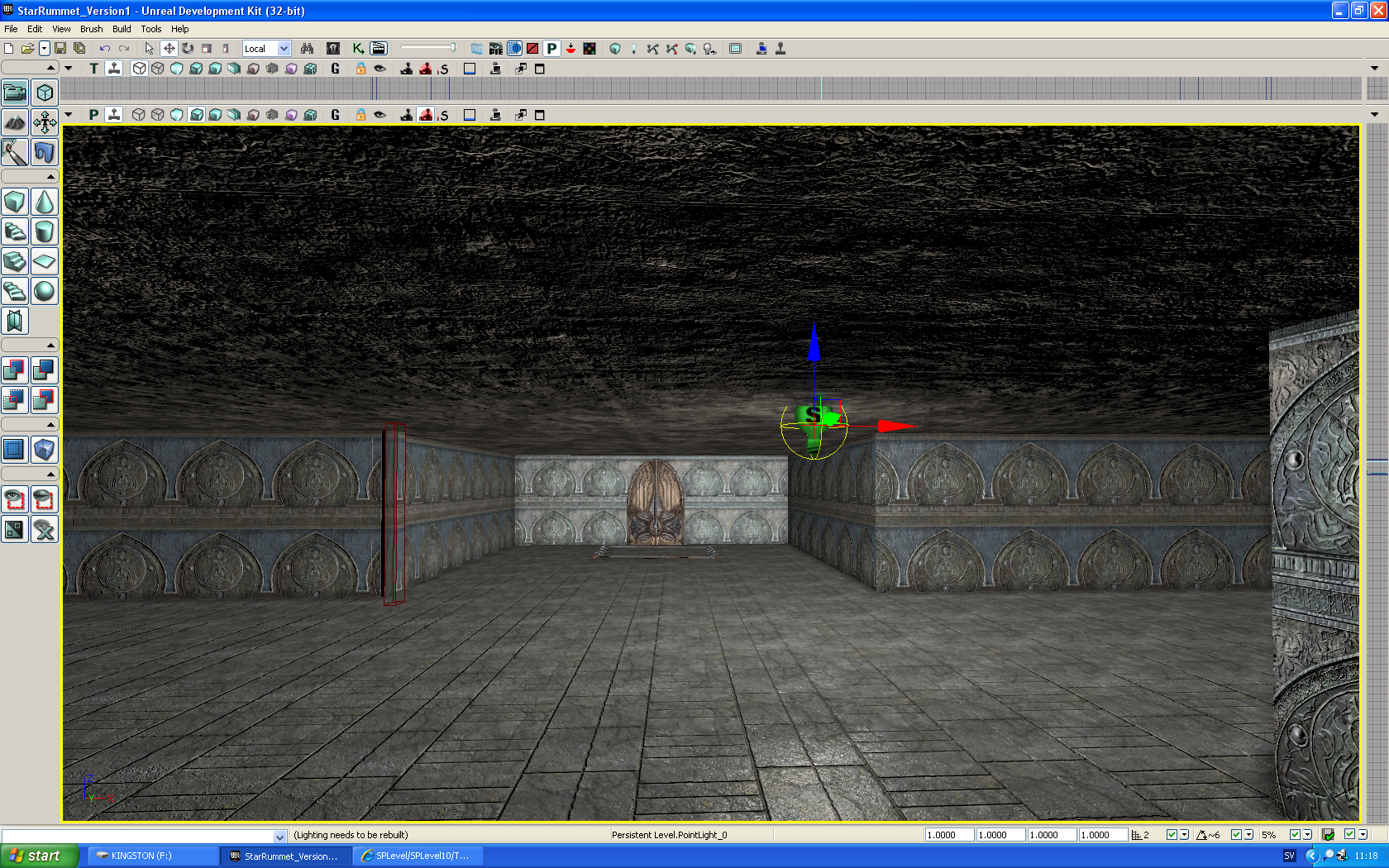Open Unreal Kismet editor
1389x868 pixels.
[x=358, y=49]
